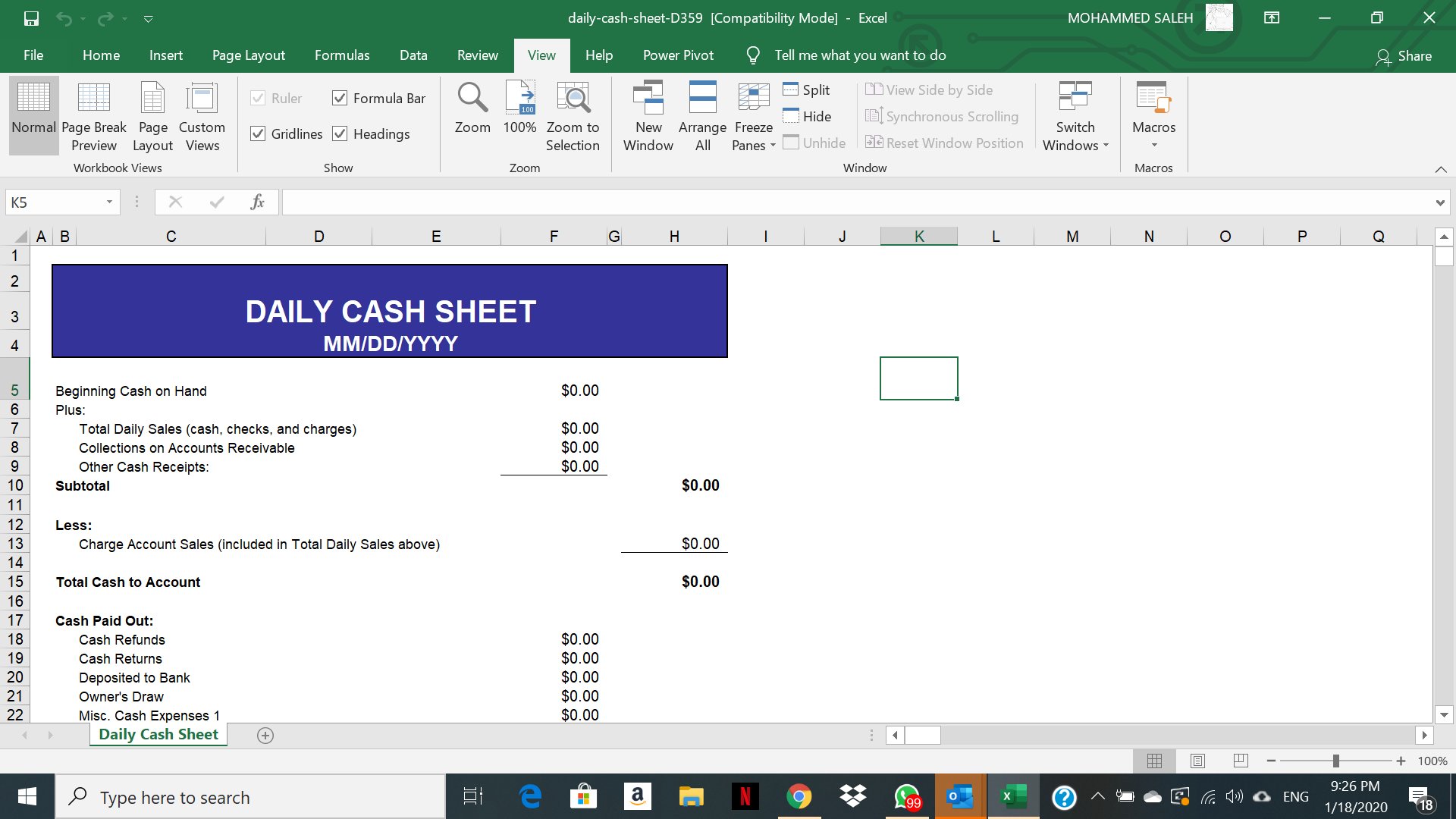
Task: Disable the Headings checkbox
Action: coord(340,134)
